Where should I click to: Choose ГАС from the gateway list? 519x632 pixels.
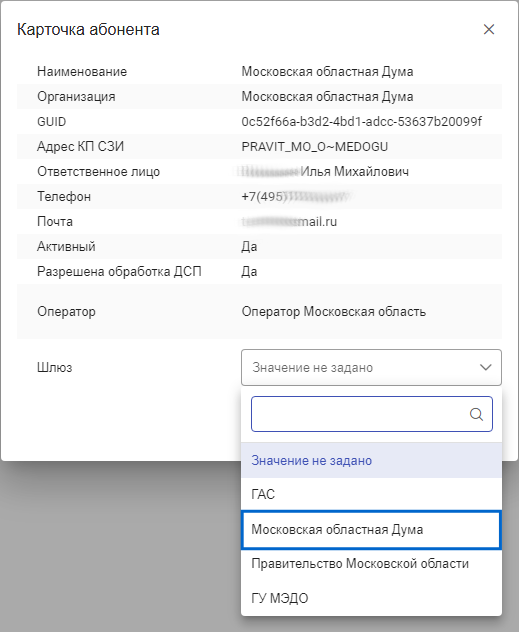click(371, 494)
